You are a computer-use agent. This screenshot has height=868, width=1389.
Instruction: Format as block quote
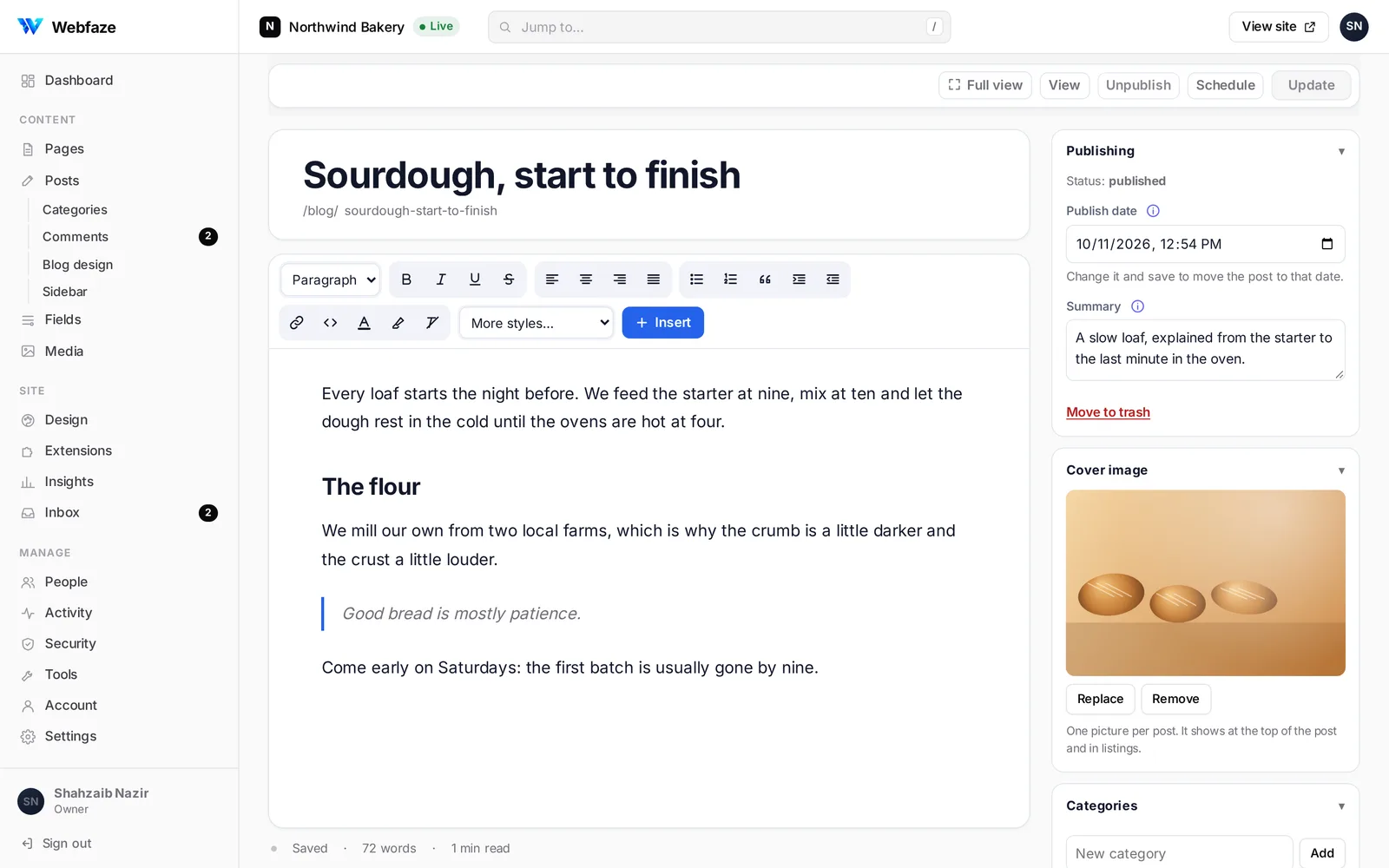pos(765,279)
